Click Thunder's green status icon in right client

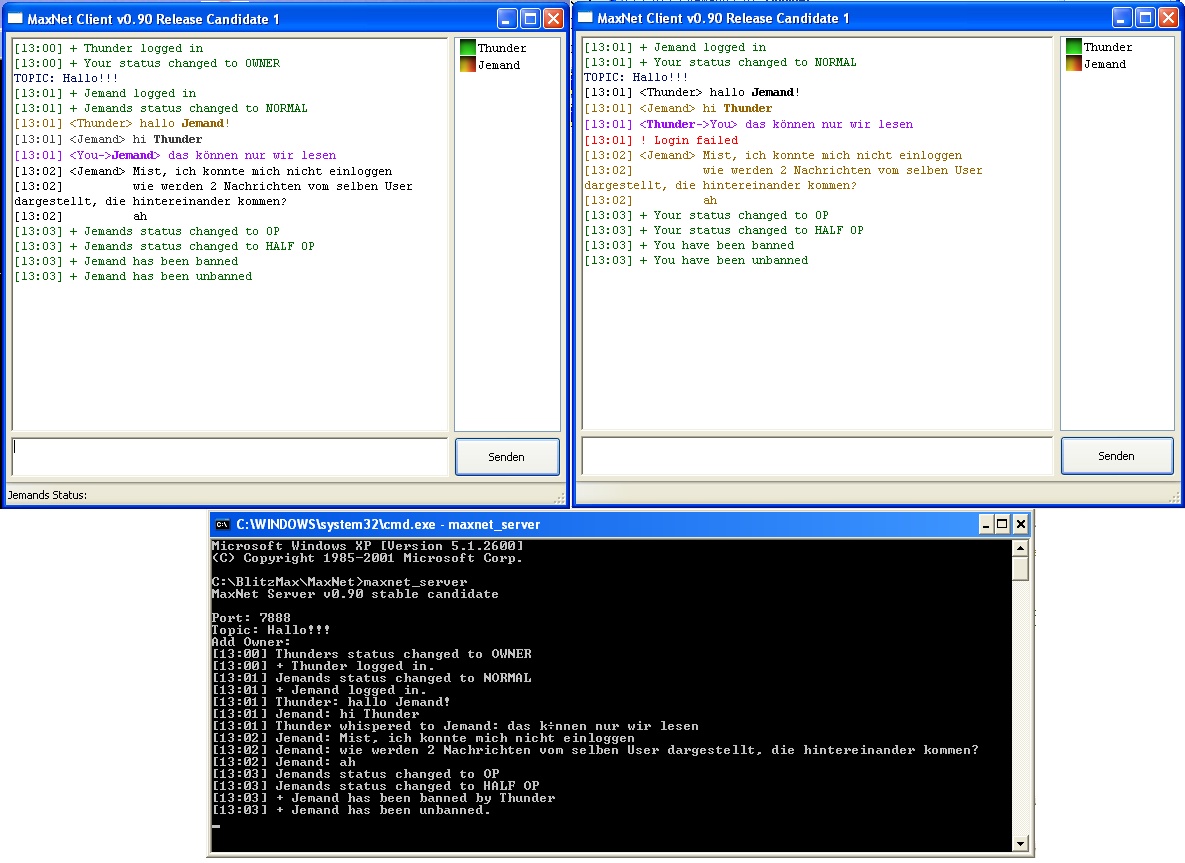[1073, 47]
